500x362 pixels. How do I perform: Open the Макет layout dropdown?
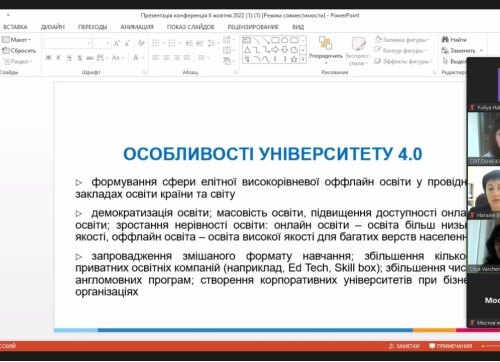(17, 40)
